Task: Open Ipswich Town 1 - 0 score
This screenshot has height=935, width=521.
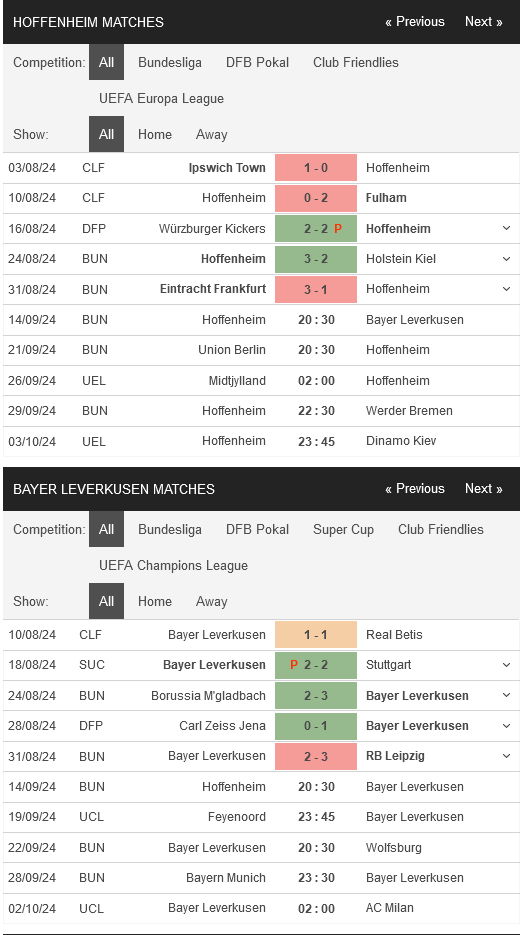Action: click(x=316, y=168)
